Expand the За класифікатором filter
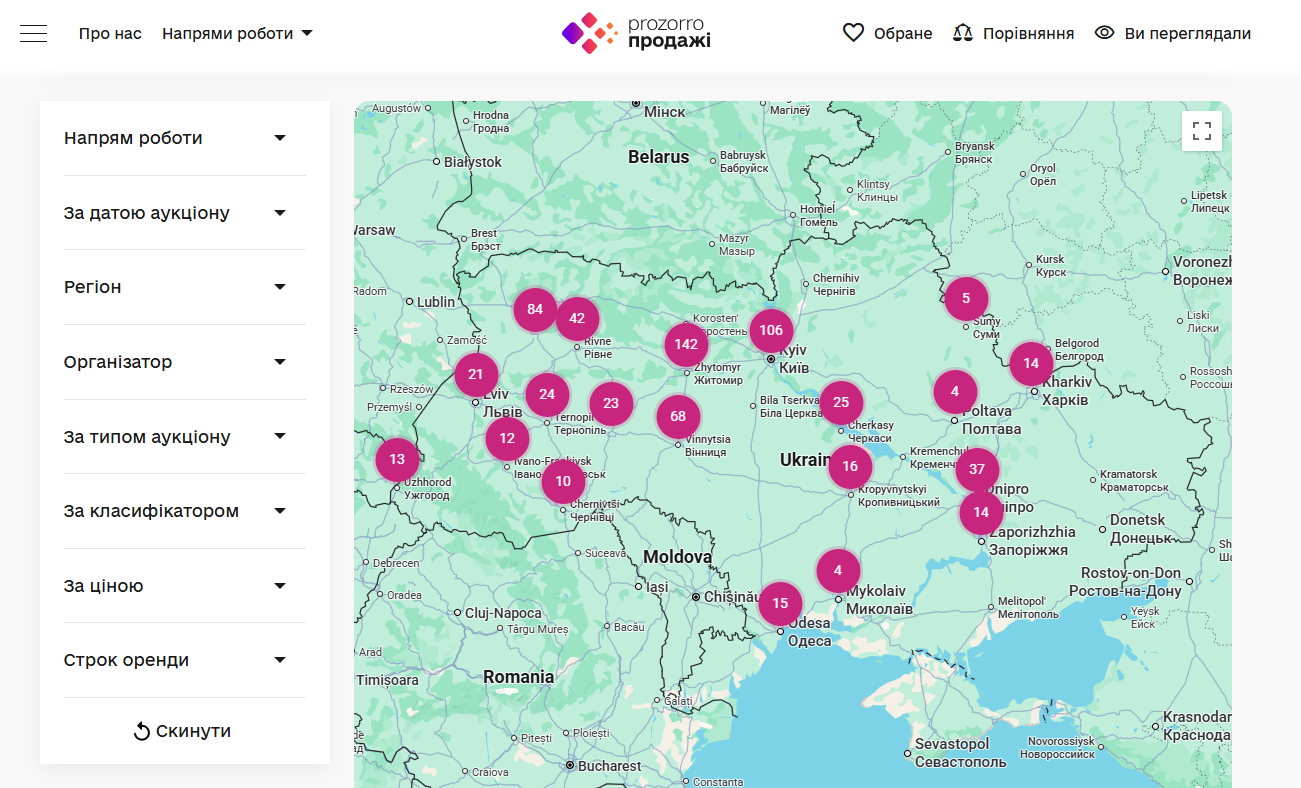The width and height of the screenshot is (1301, 788). pyautogui.click(x=185, y=511)
